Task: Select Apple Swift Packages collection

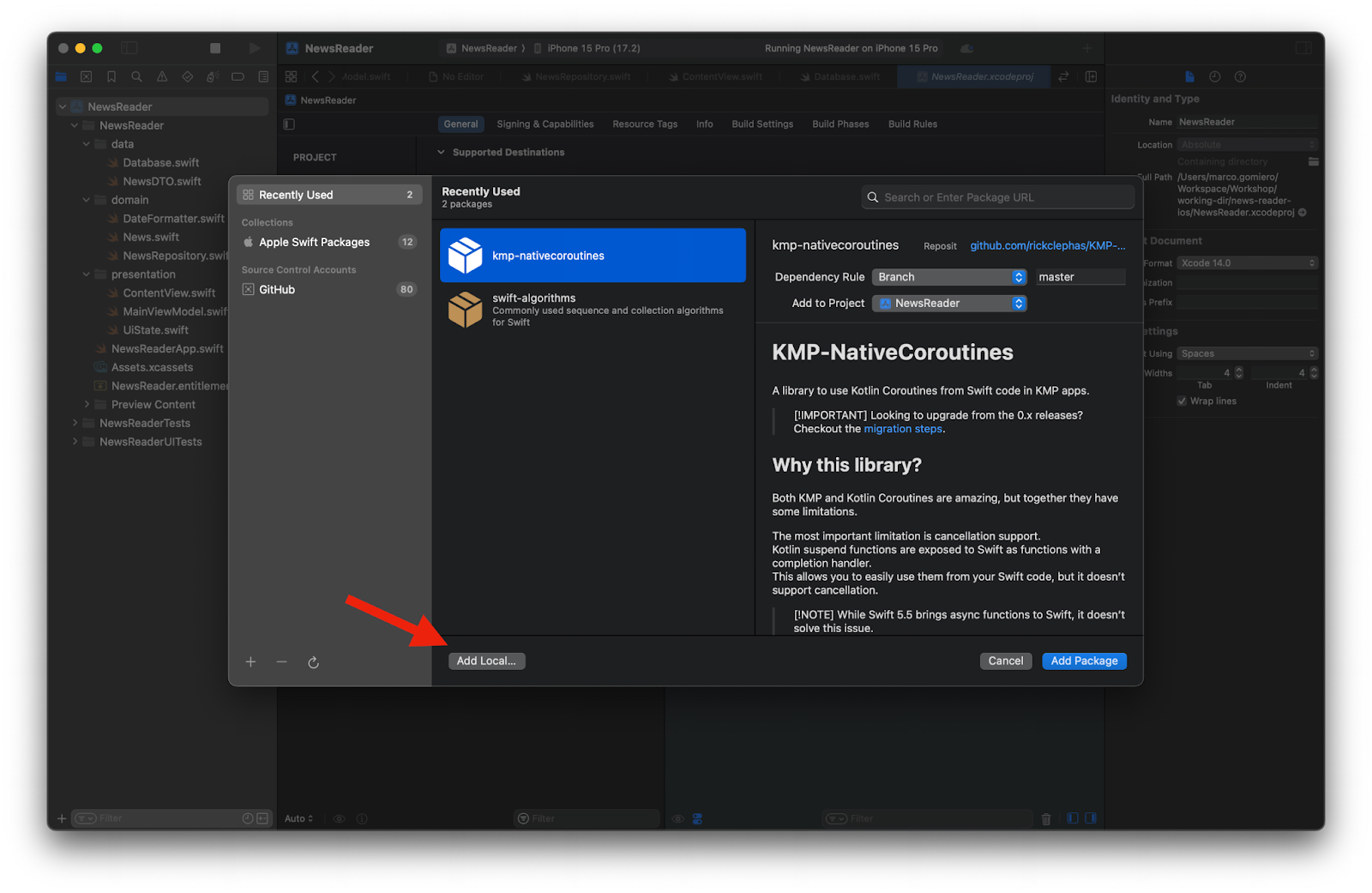Action: (x=329, y=242)
